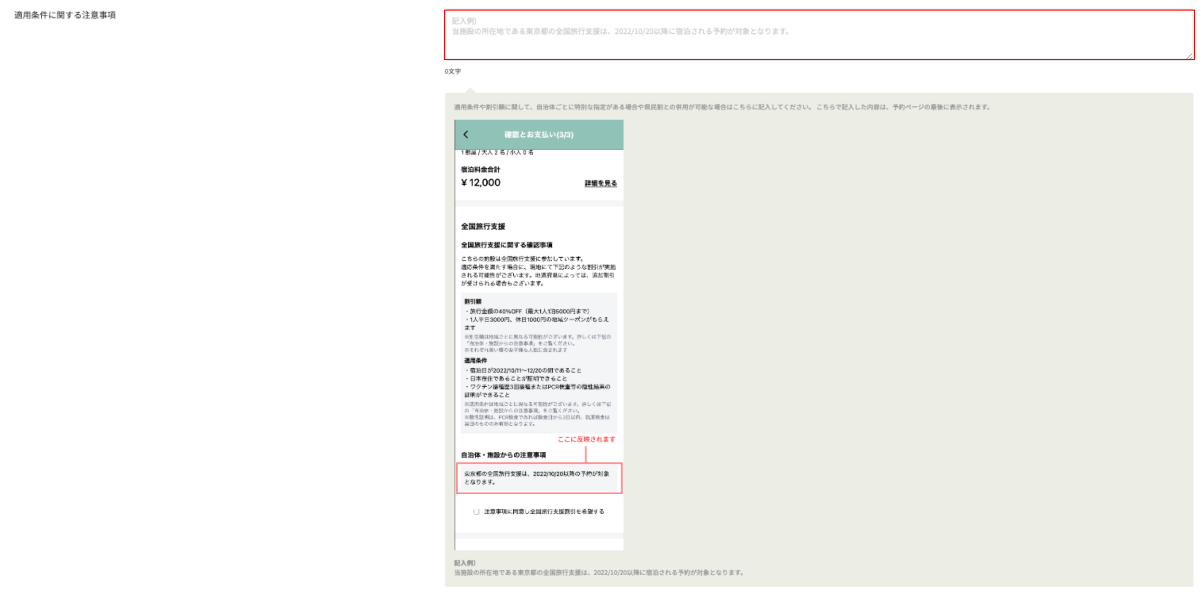
Task: Tick the 注意事項に同意 checkbox in the preview
Action: [476, 511]
